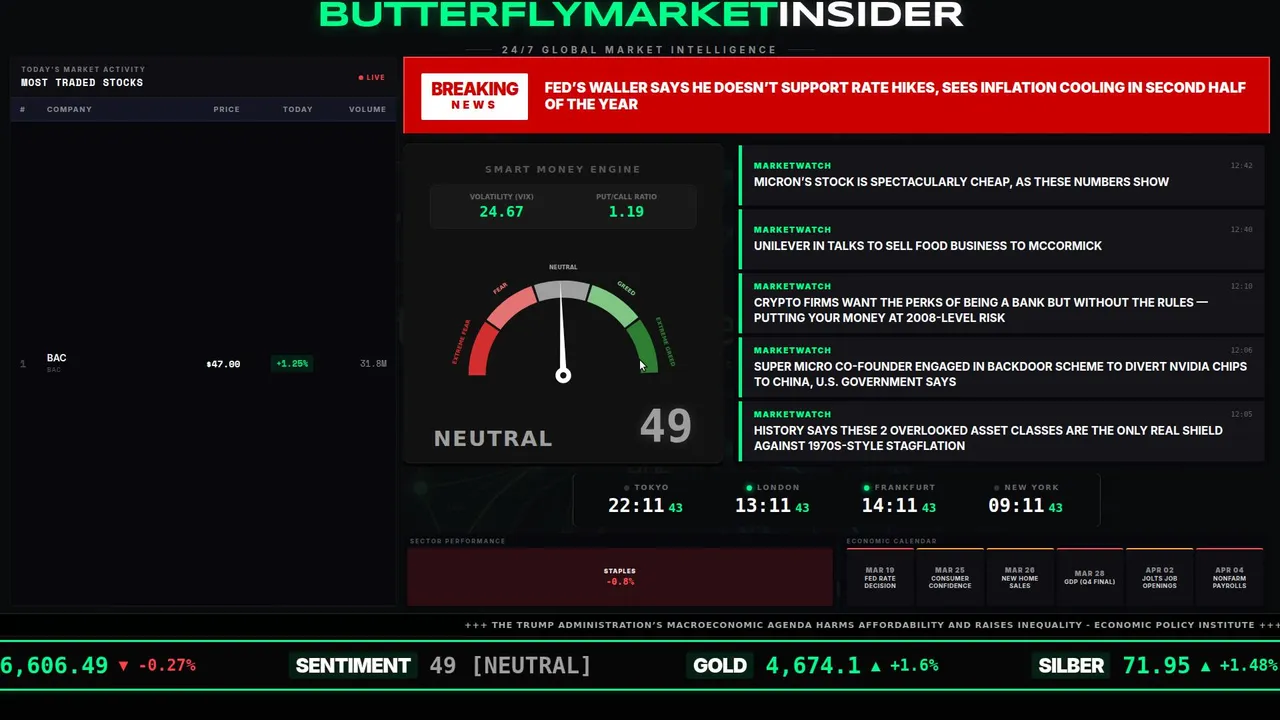Click the Frankfurt market open dot

(867, 488)
